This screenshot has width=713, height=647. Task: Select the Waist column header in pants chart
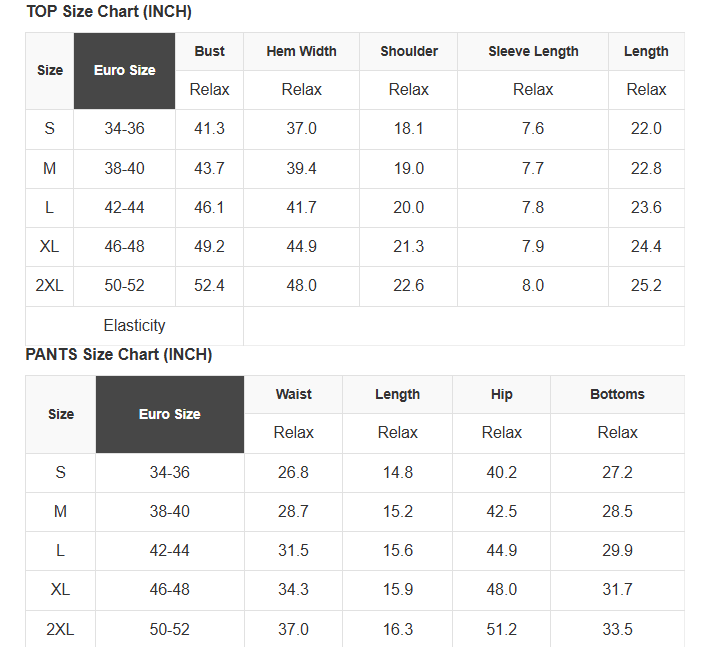[293, 394]
